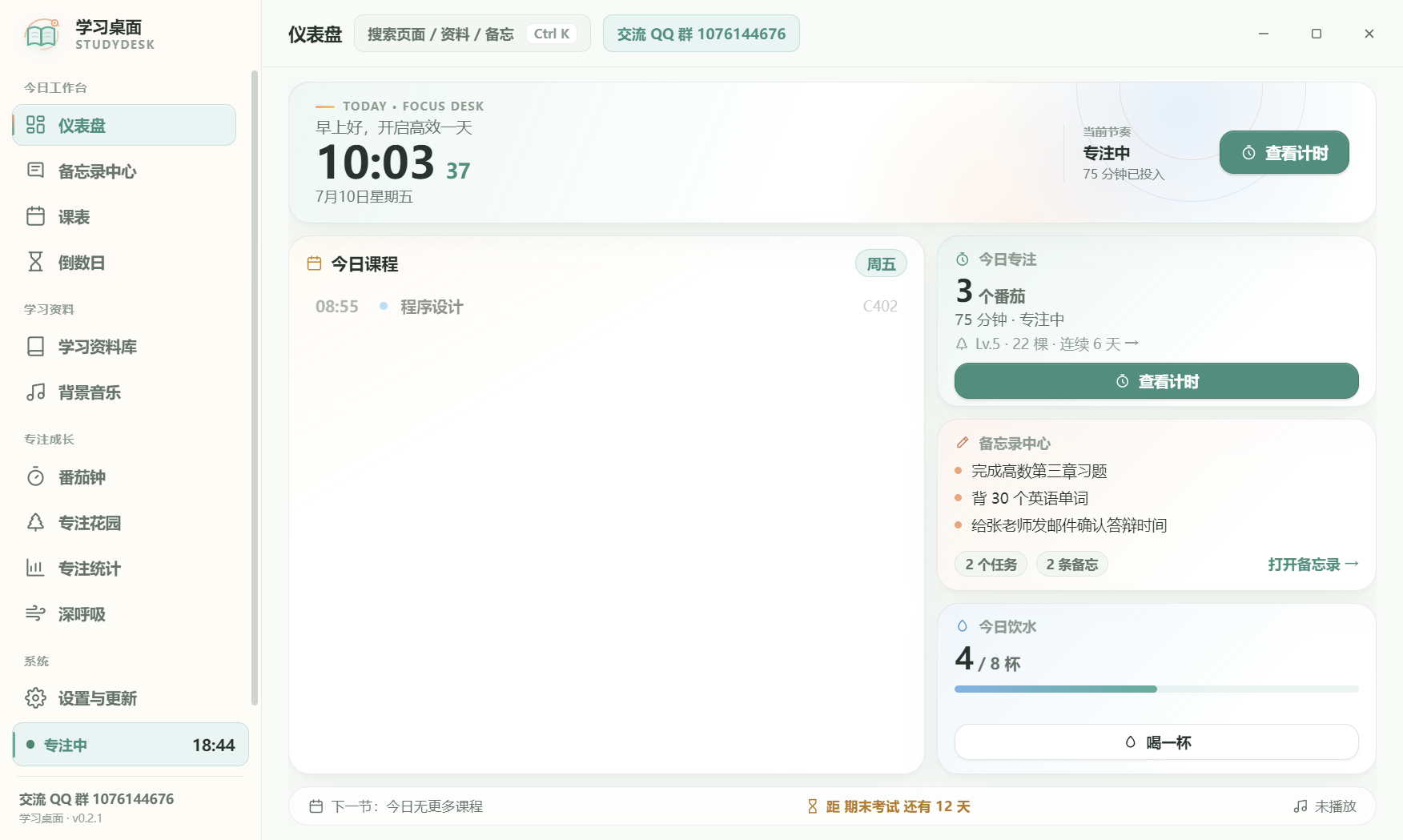Click 下一节：今日无更多课程 text

[x=407, y=806]
